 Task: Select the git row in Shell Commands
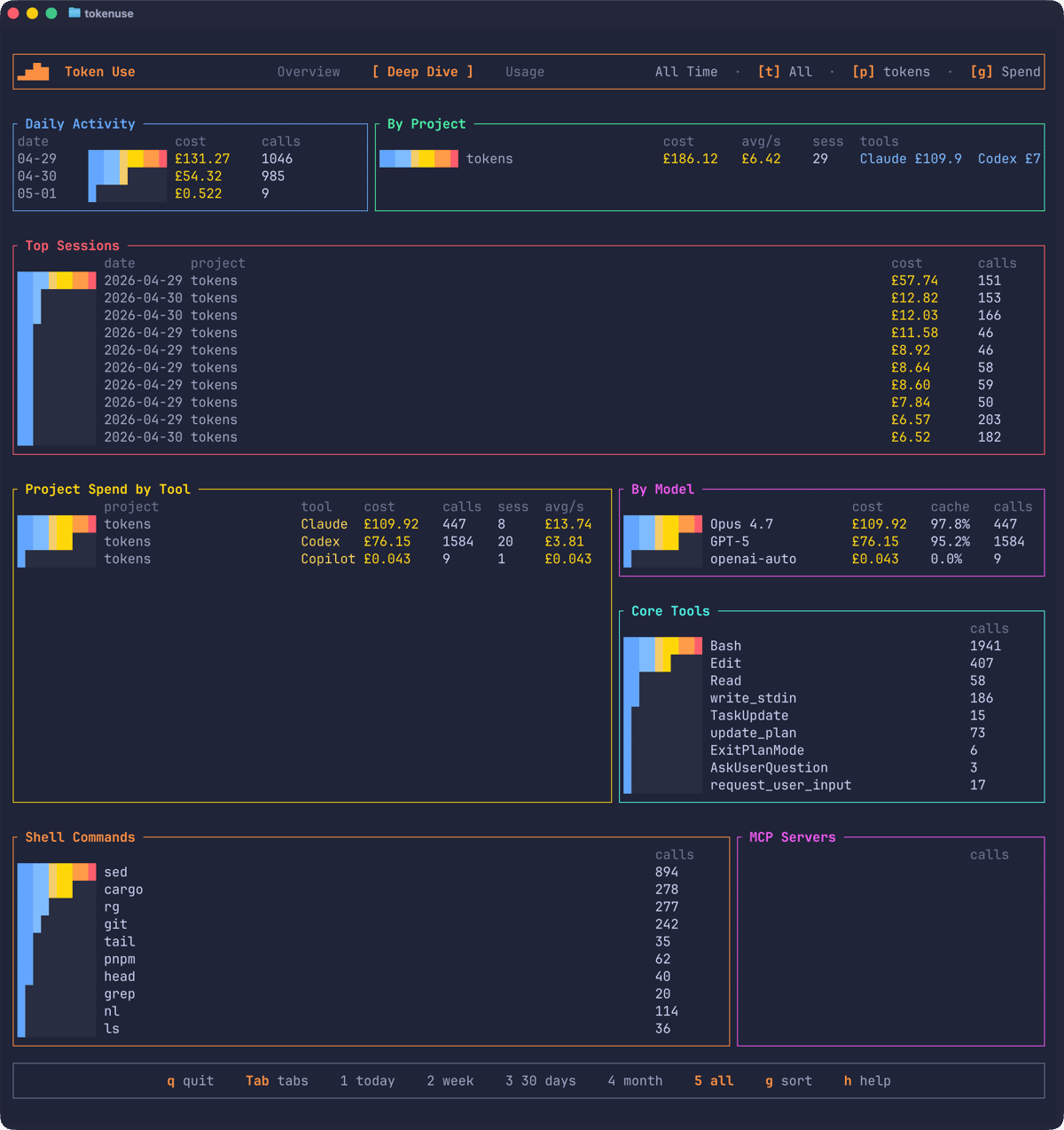(x=372, y=924)
